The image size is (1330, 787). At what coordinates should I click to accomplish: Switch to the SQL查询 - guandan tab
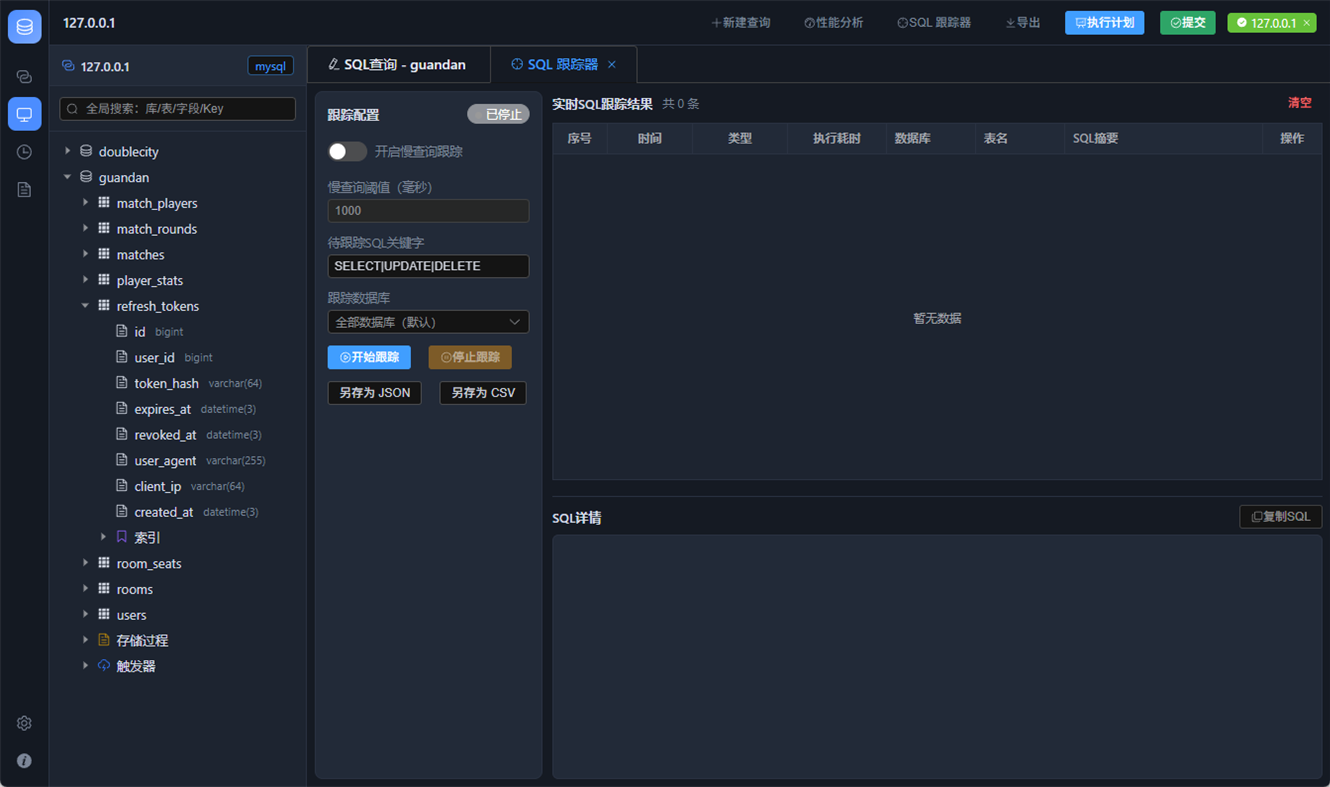point(398,64)
